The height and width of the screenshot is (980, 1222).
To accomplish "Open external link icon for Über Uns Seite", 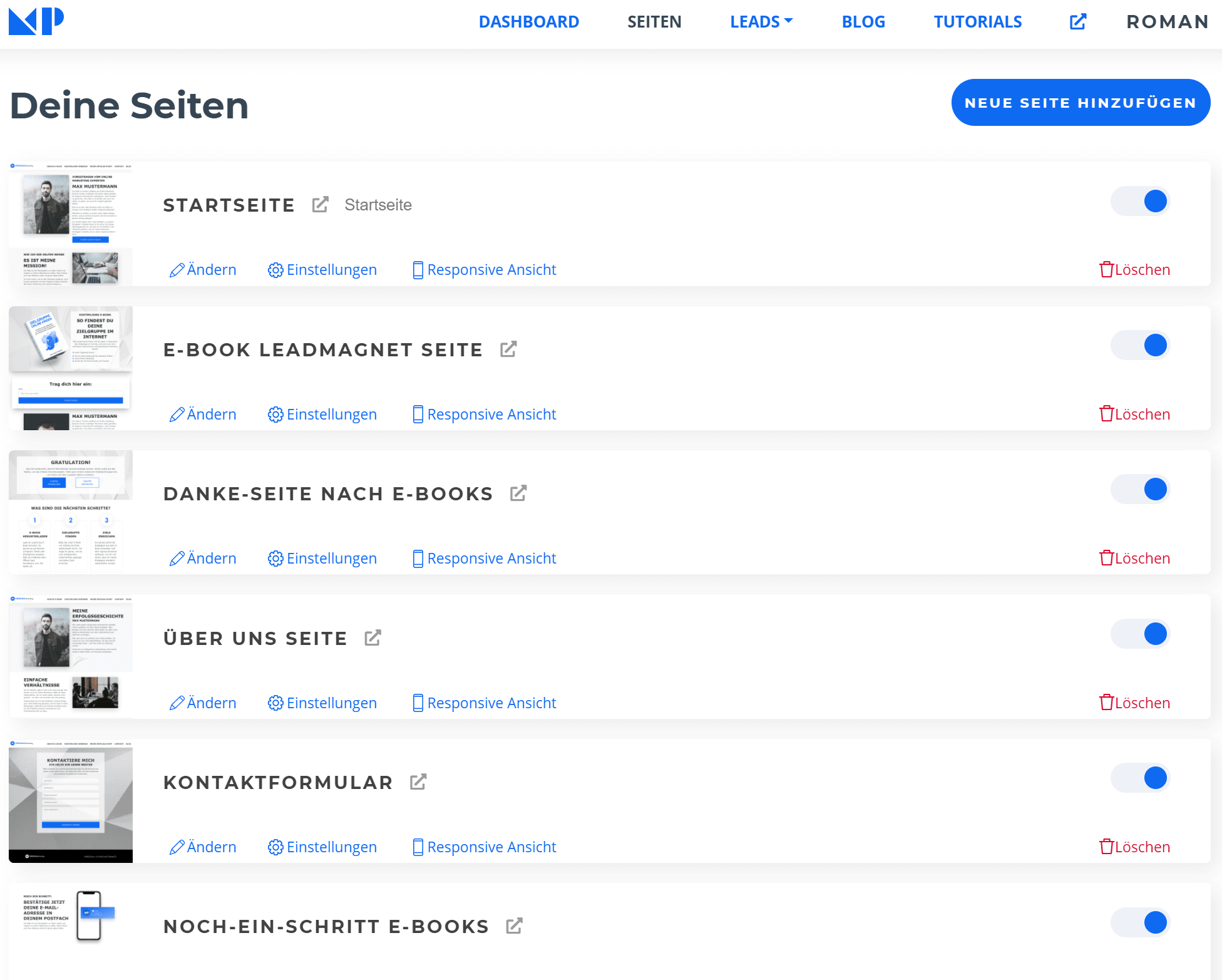I will point(372,638).
